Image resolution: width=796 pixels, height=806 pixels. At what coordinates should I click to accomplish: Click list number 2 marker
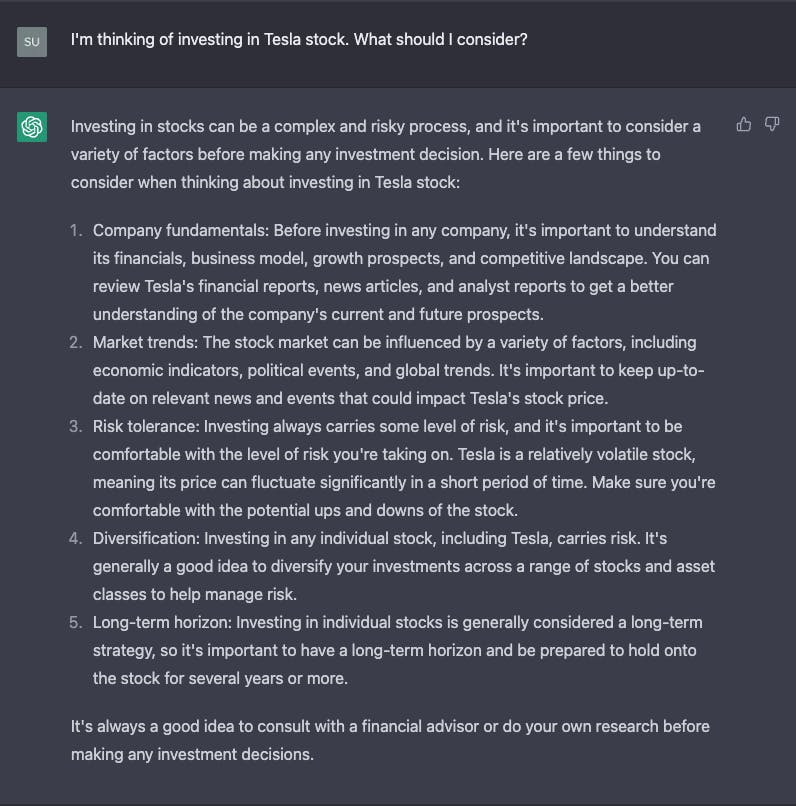click(x=76, y=342)
